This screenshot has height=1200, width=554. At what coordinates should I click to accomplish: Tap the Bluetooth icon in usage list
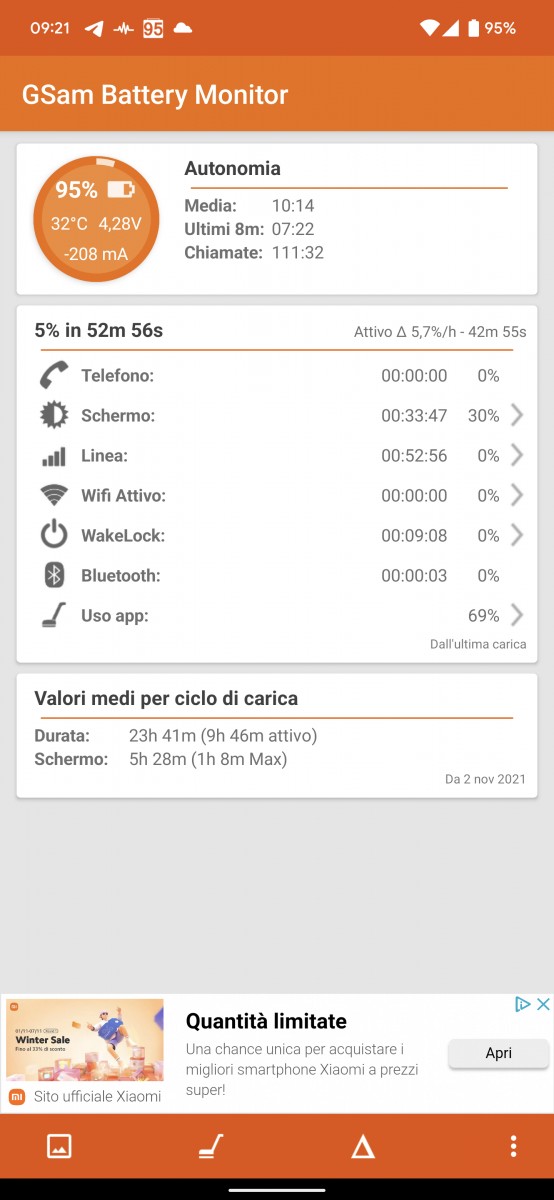coord(54,575)
